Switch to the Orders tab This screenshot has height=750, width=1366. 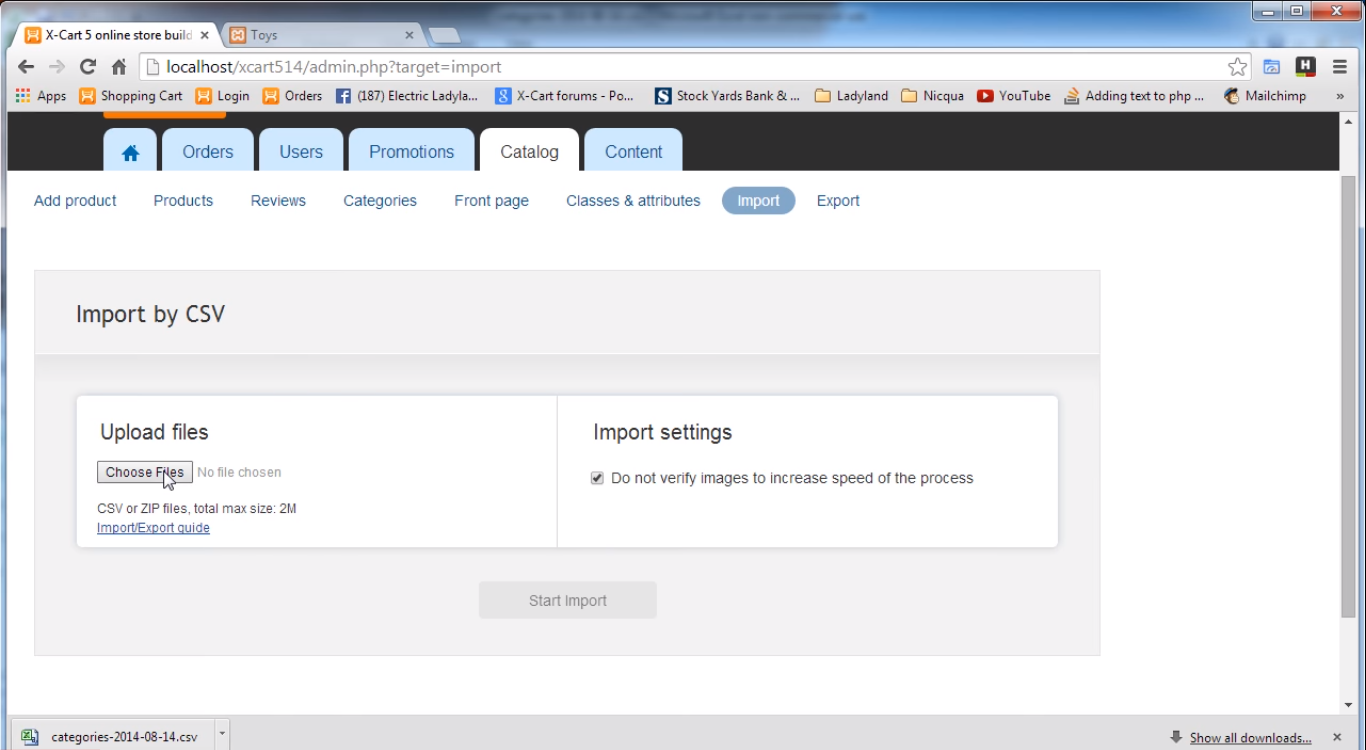(207, 152)
